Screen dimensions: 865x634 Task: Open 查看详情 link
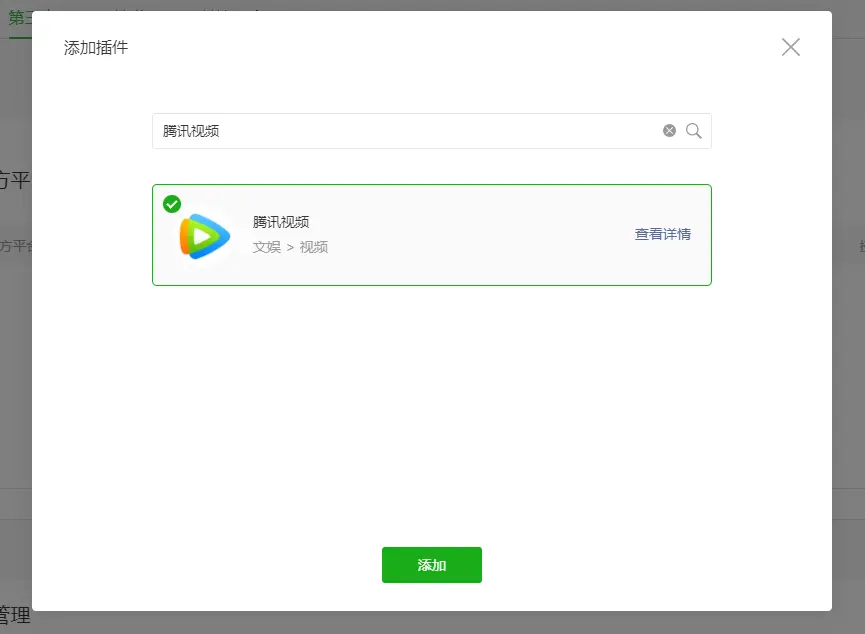pyautogui.click(x=663, y=235)
